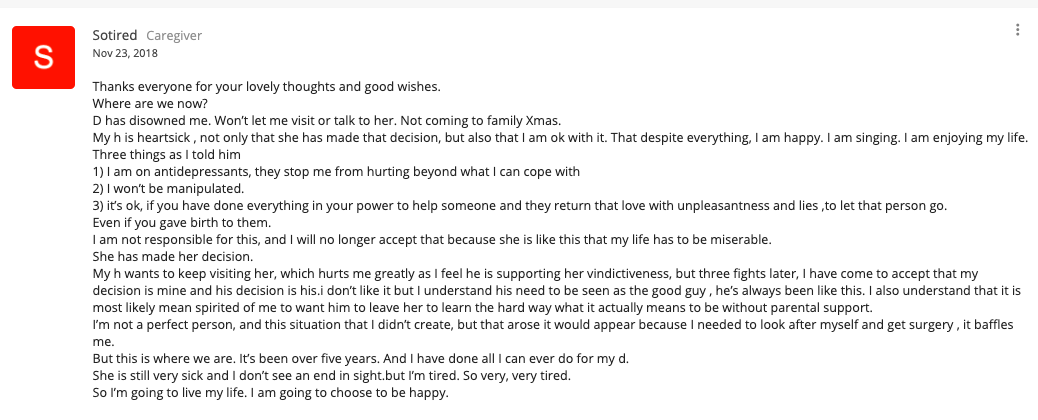Click list item 1 about antidepressants
1038x420 pixels.
click(336, 172)
